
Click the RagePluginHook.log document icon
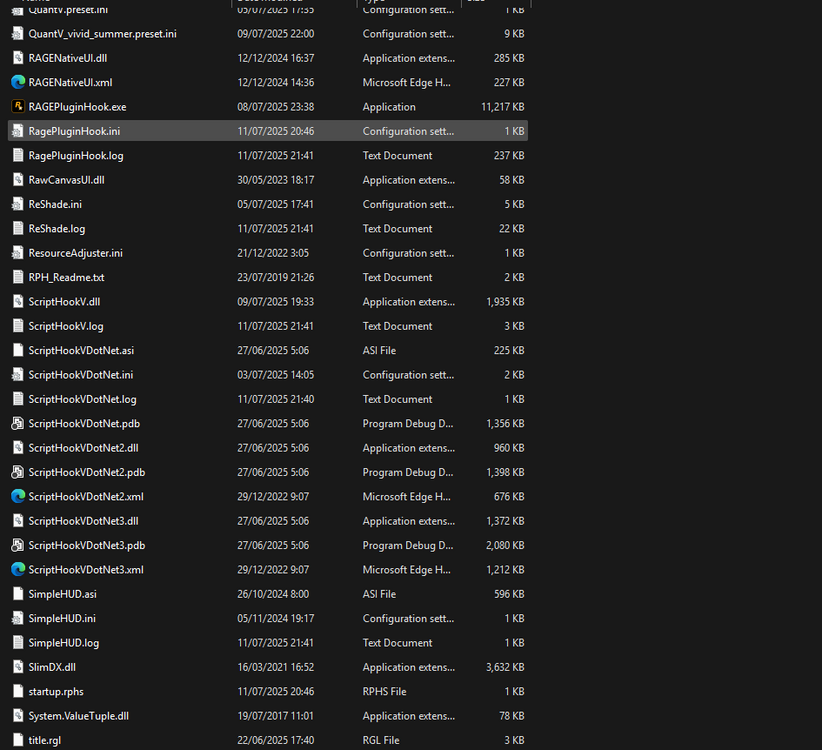tap(18, 155)
